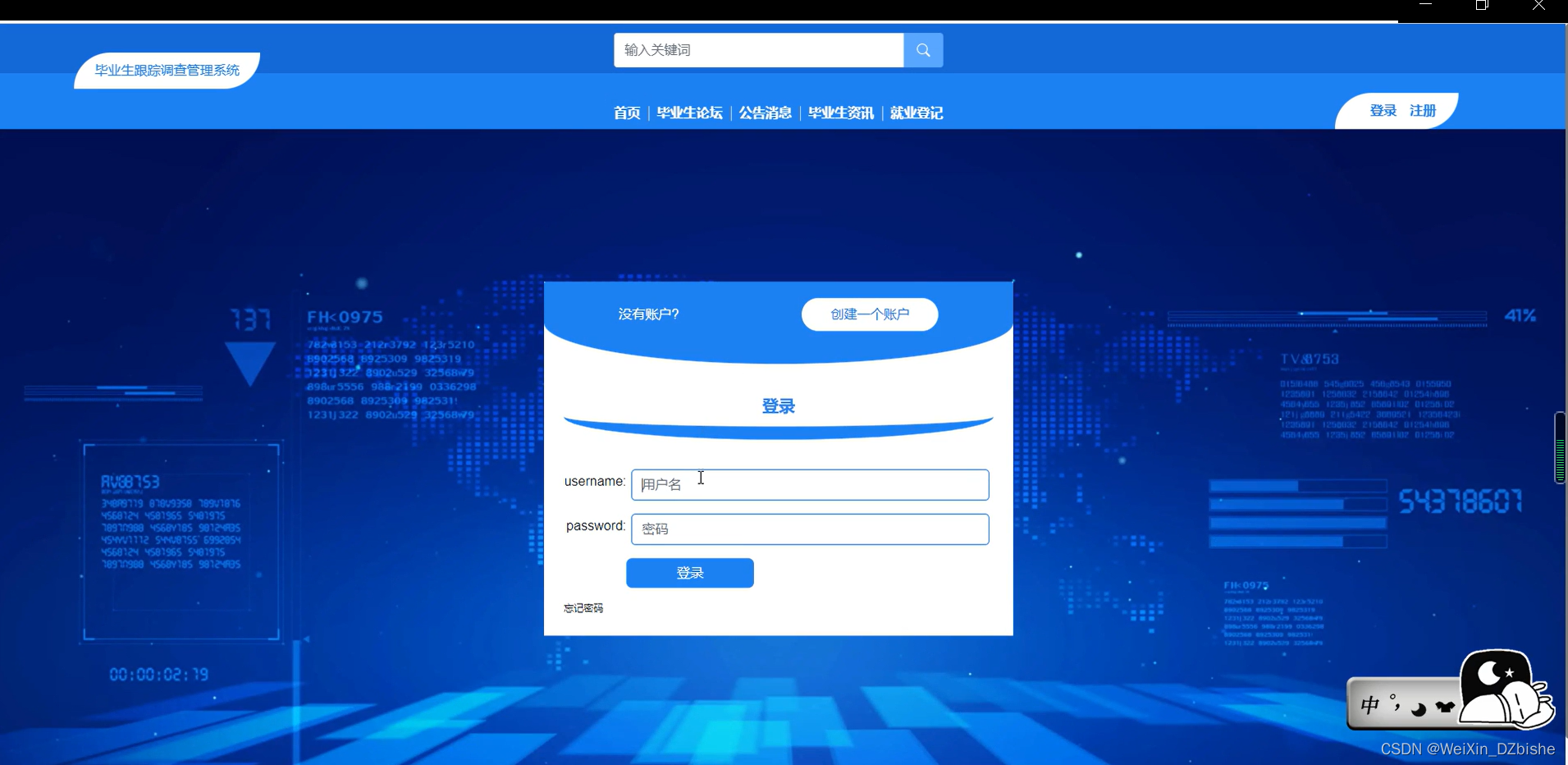Toggle the punctuation mode icon in IME bar

(x=1395, y=703)
